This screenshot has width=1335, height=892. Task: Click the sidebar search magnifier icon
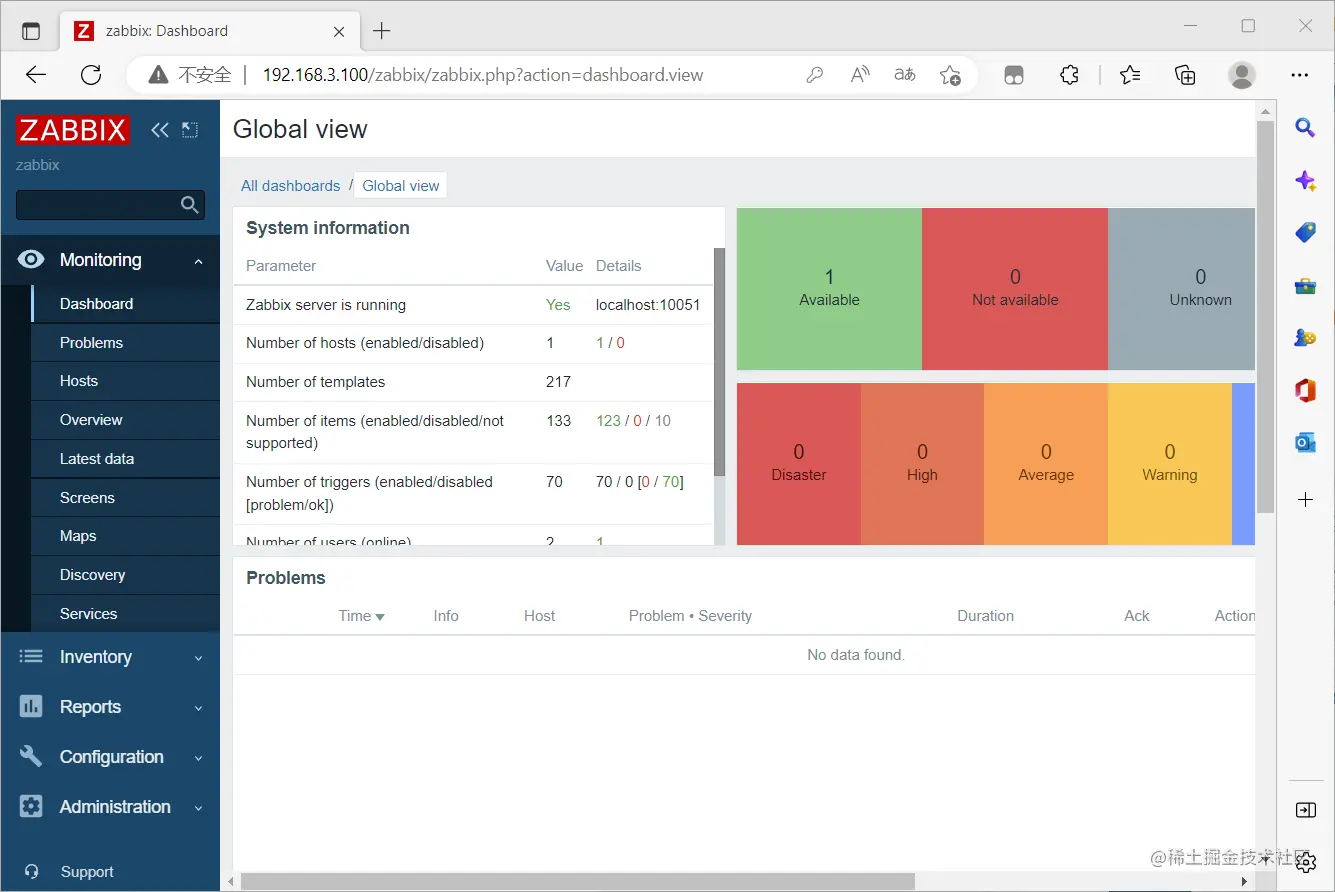pyautogui.click(x=189, y=205)
